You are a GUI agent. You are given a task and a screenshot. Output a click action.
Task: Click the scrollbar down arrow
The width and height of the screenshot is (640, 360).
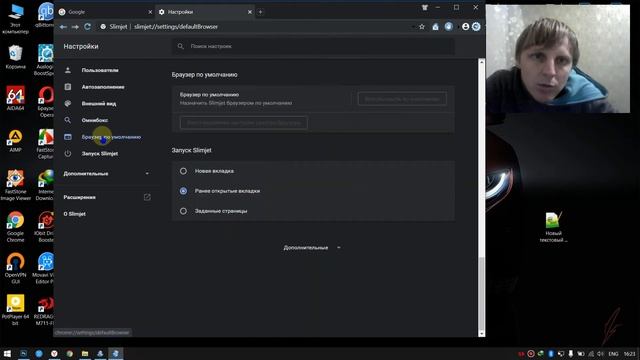482,333
